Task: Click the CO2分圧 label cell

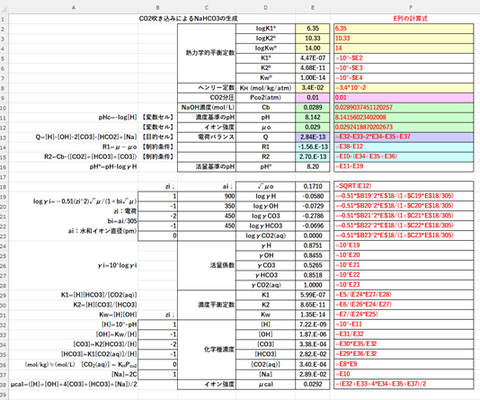Action: (x=207, y=98)
